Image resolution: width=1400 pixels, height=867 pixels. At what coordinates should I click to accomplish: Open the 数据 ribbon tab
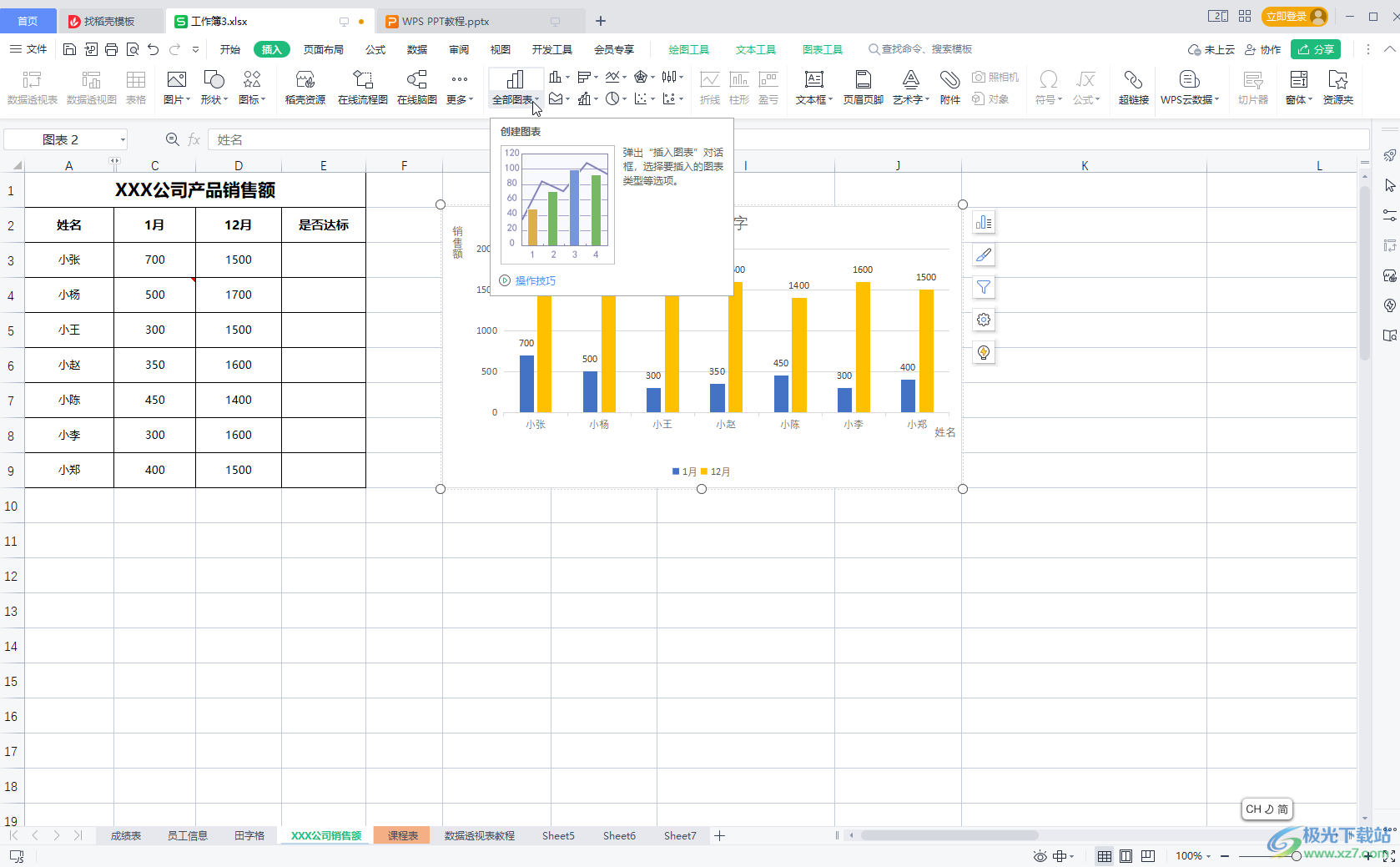[x=417, y=49]
